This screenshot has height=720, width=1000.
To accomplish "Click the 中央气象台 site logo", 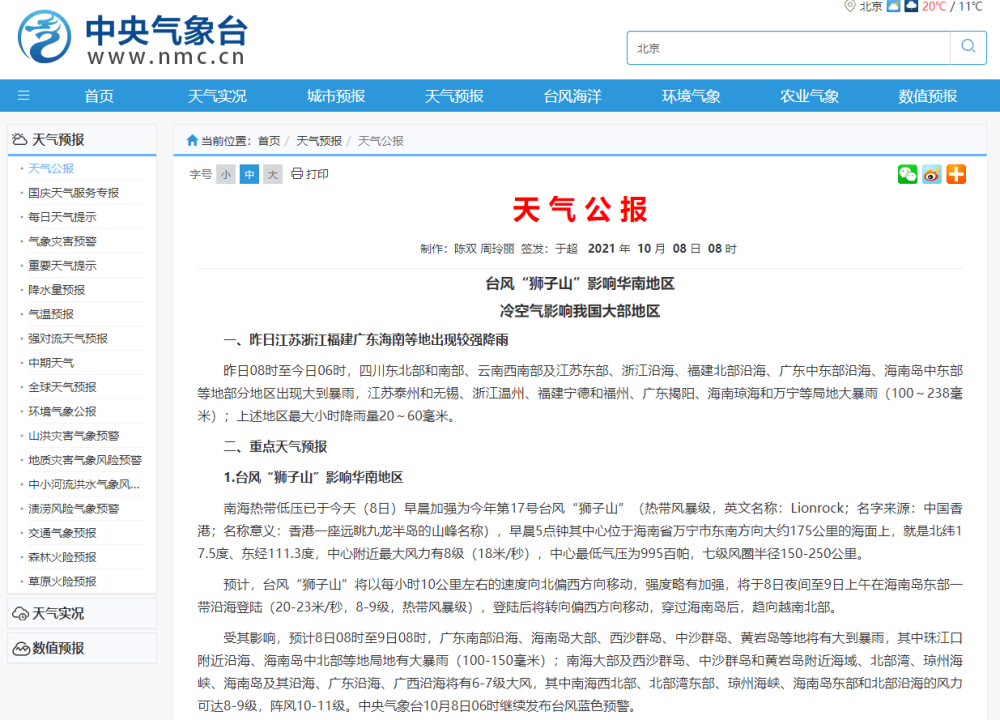I will tap(132, 40).
